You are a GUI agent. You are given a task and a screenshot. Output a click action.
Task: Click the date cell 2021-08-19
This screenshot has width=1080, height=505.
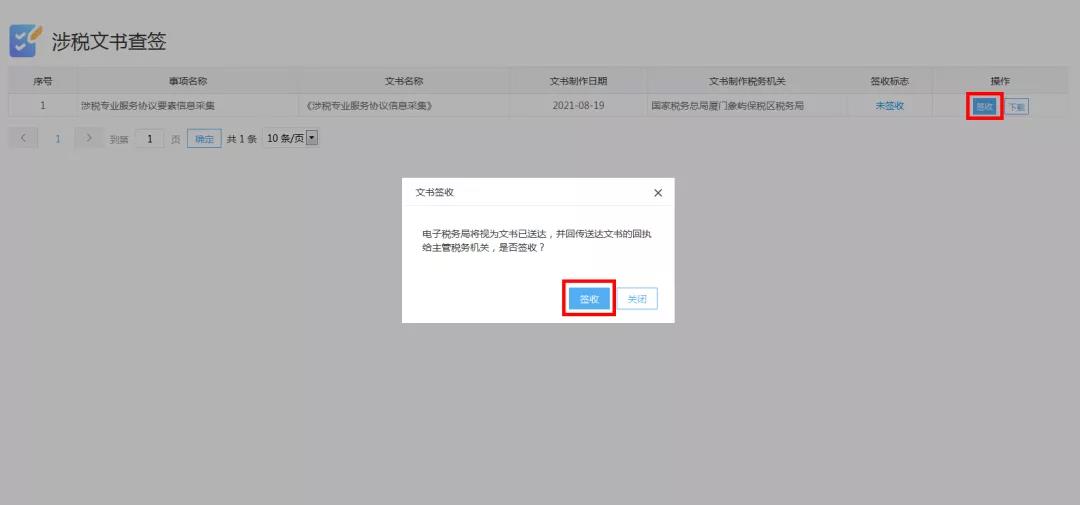(579, 106)
